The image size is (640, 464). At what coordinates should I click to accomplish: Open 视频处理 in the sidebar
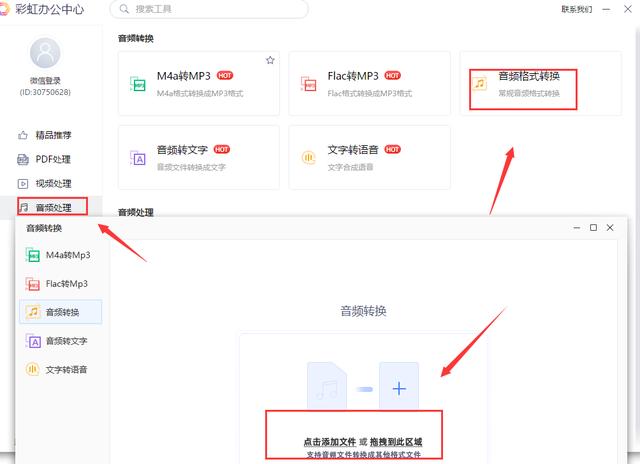pos(53,184)
